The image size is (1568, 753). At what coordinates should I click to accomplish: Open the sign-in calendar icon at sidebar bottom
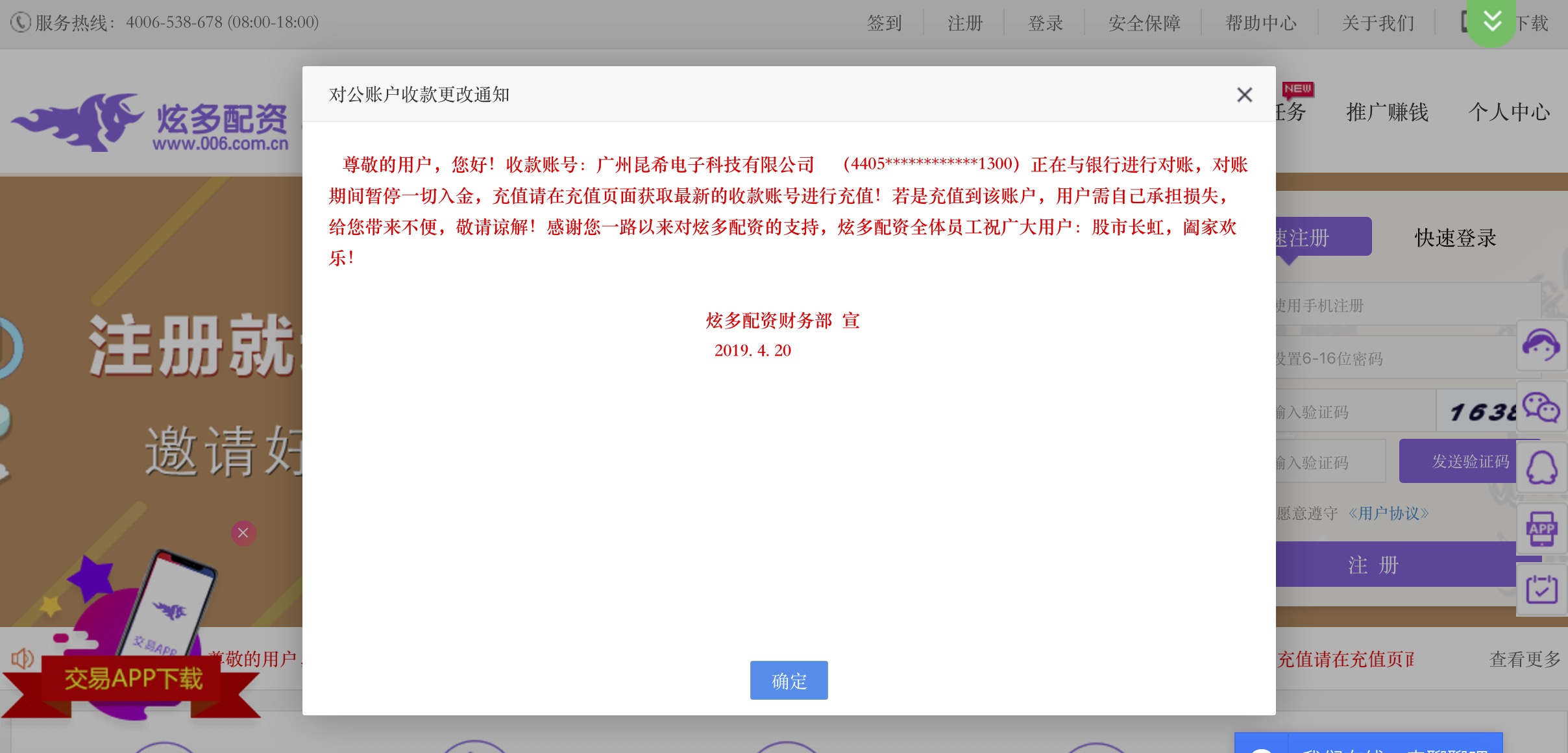1543,588
